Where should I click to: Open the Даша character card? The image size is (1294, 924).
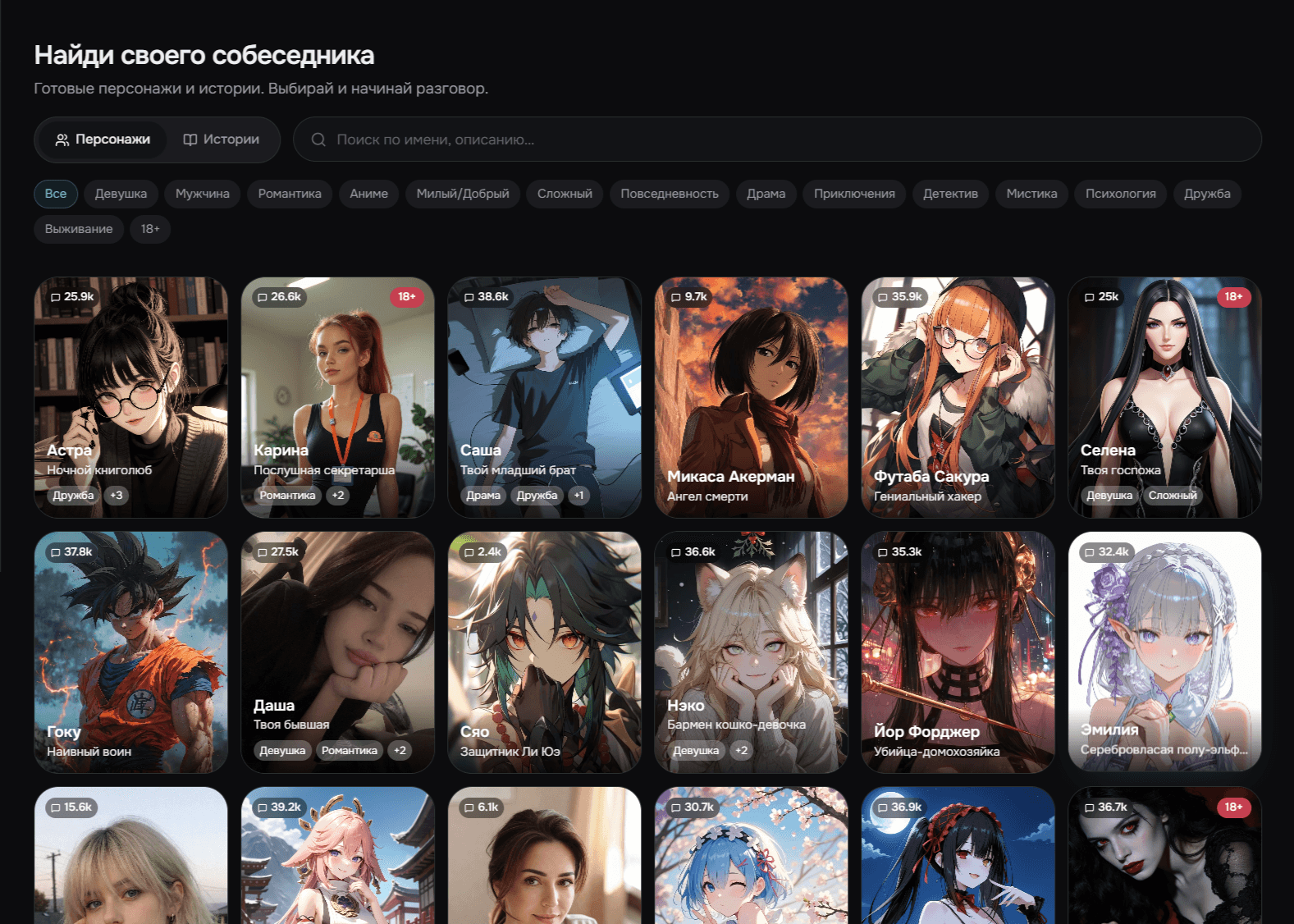338,652
